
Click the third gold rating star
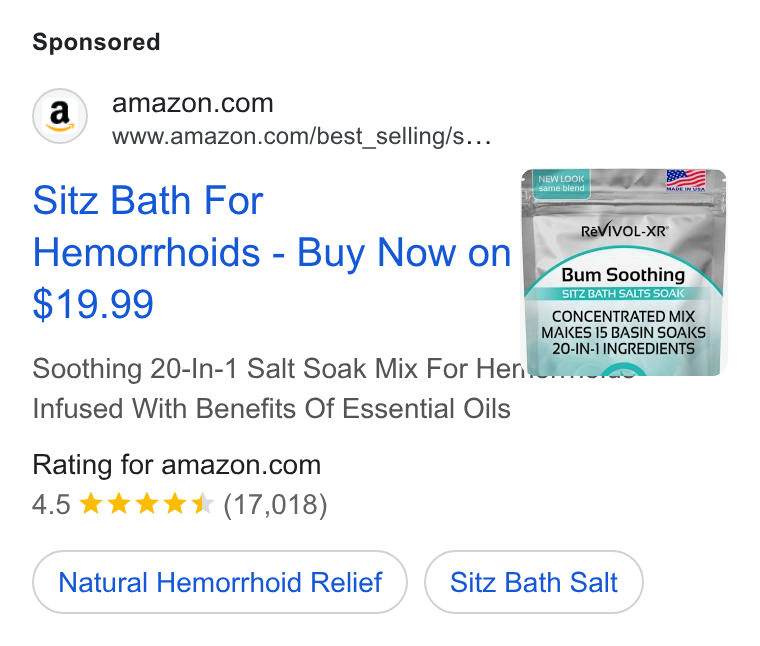point(146,504)
